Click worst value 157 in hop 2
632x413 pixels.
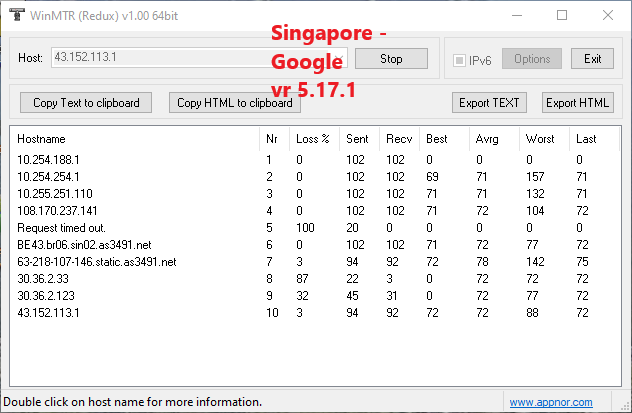pos(535,177)
